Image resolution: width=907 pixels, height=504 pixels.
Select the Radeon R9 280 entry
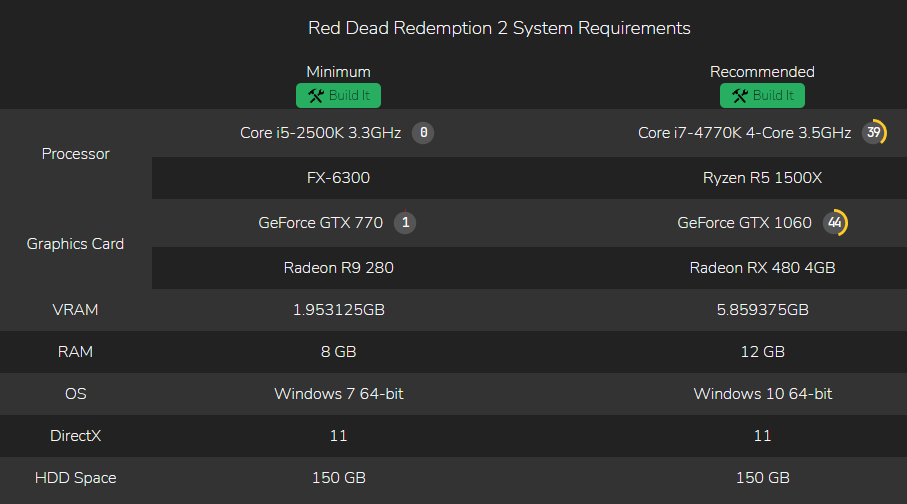[338, 268]
